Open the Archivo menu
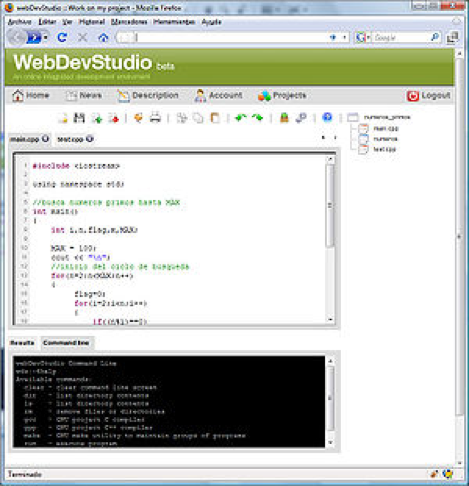 pyautogui.click(x=19, y=22)
